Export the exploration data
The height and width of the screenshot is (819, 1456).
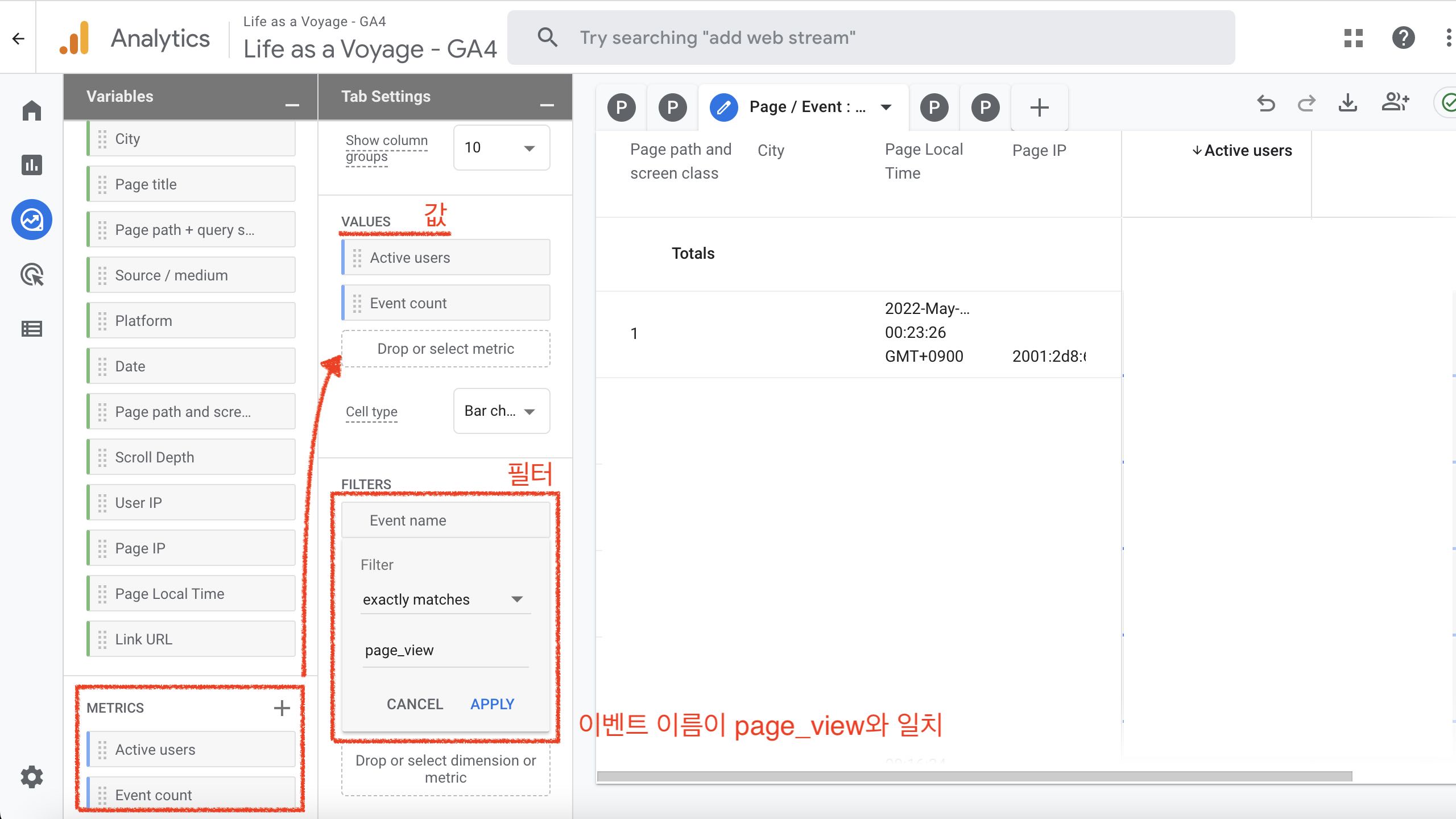pos(1347,104)
